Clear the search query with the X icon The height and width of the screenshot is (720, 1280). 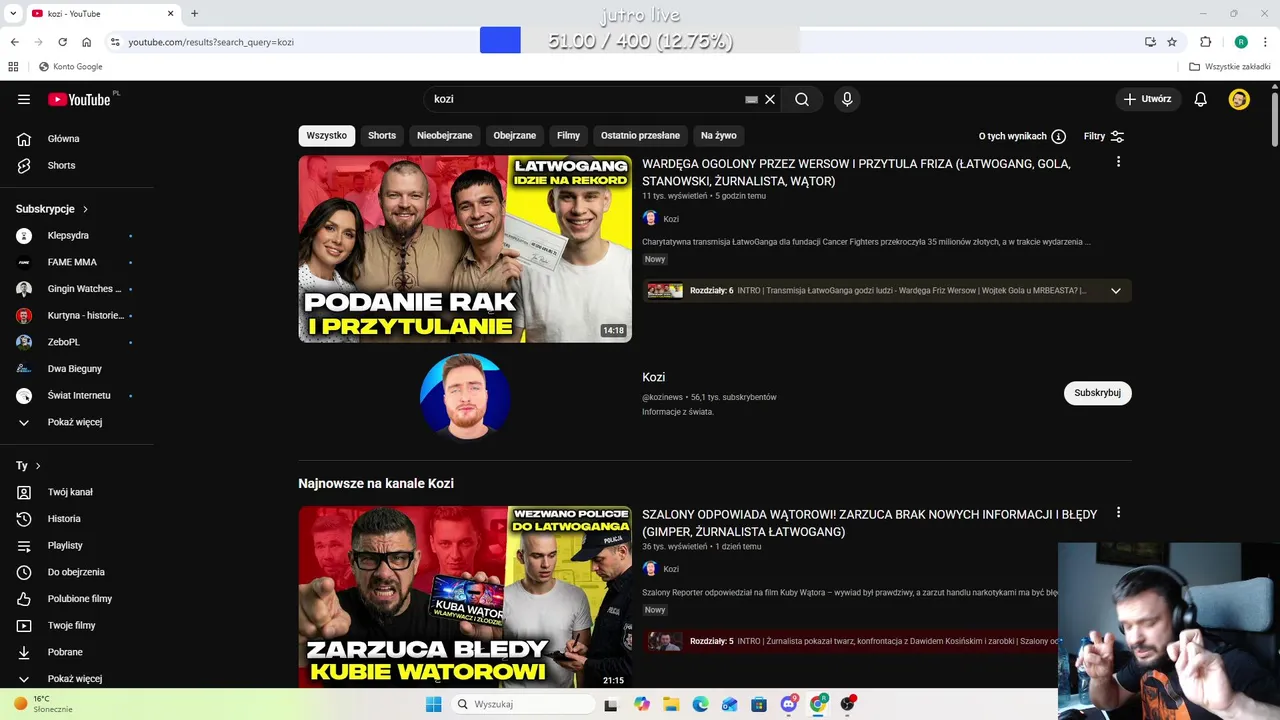[770, 99]
